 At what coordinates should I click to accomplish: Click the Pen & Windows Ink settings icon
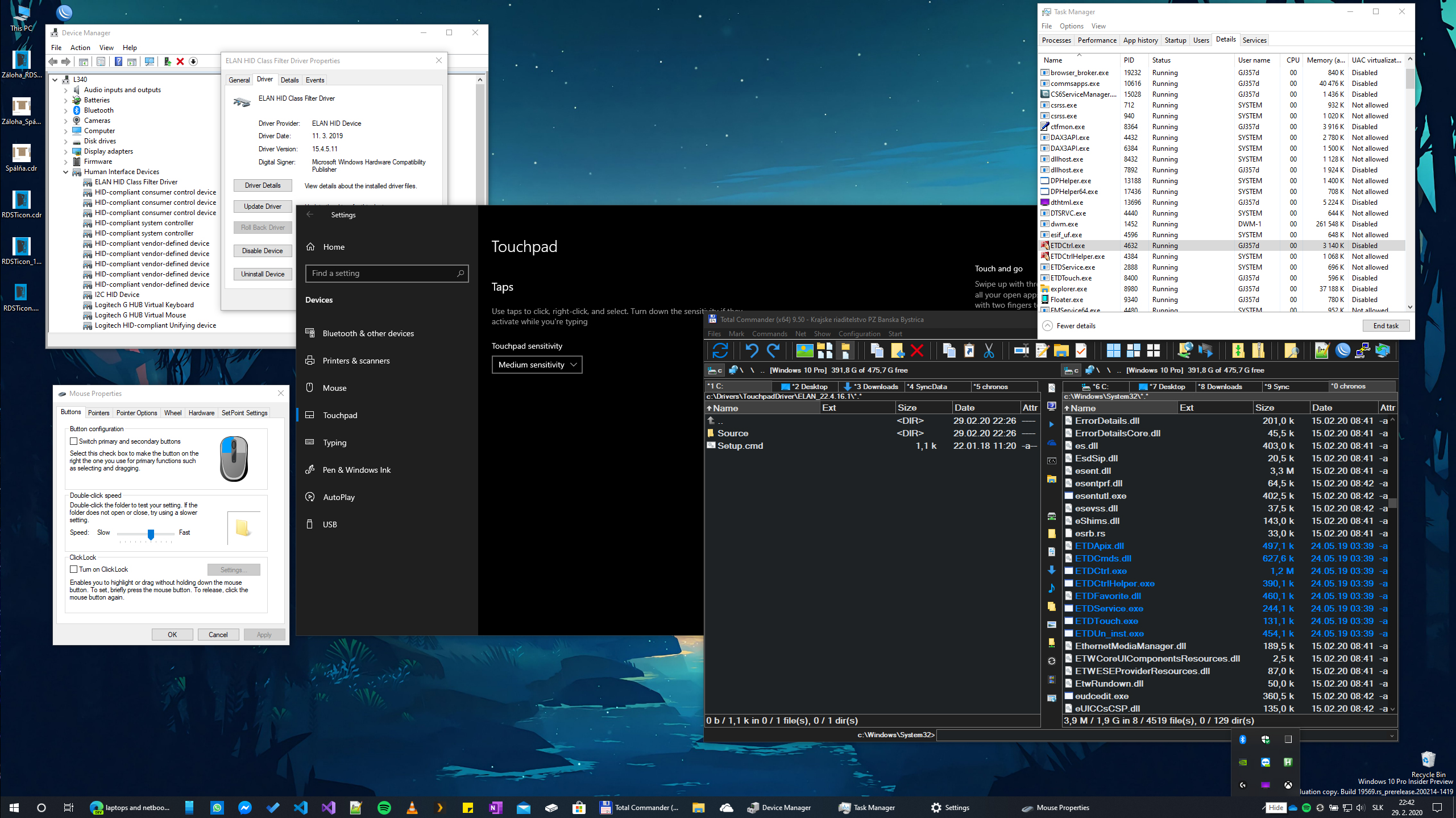click(x=311, y=469)
